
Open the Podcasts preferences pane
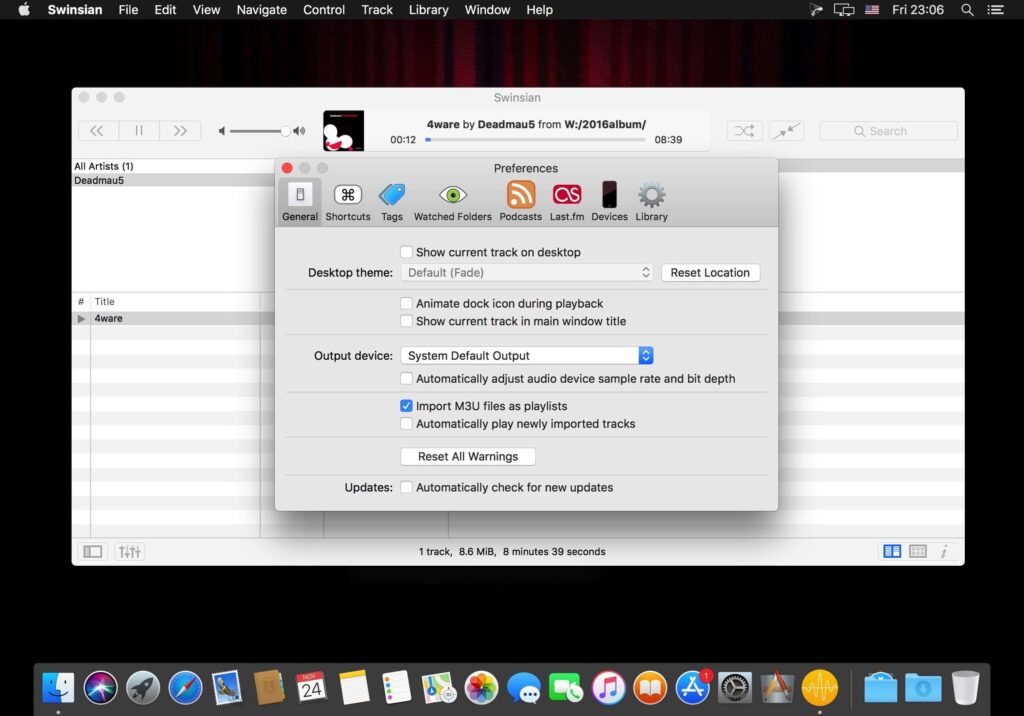click(520, 201)
